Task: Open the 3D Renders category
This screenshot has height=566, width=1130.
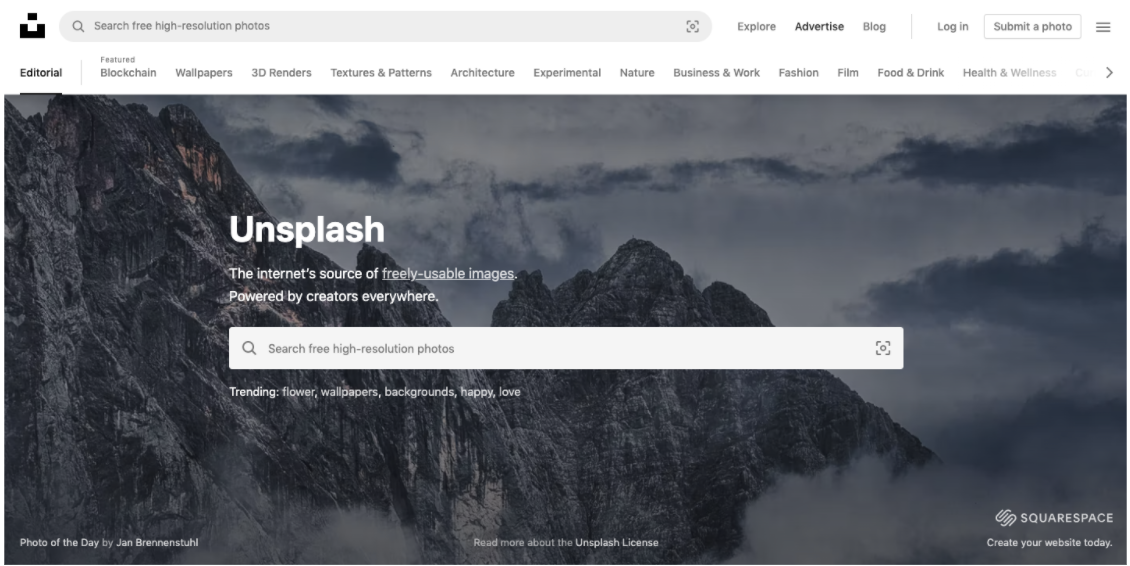Action: click(x=281, y=73)
